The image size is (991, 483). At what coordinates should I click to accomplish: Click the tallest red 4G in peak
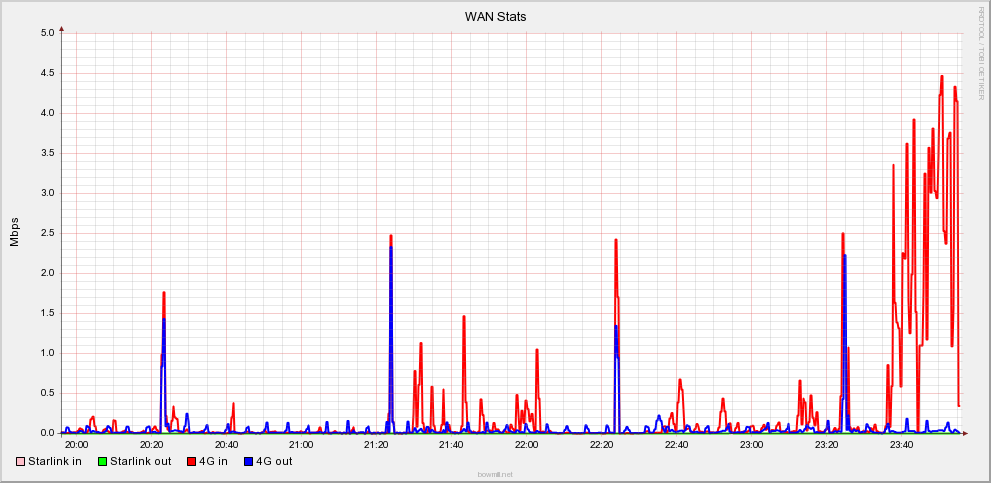(942, 77)
